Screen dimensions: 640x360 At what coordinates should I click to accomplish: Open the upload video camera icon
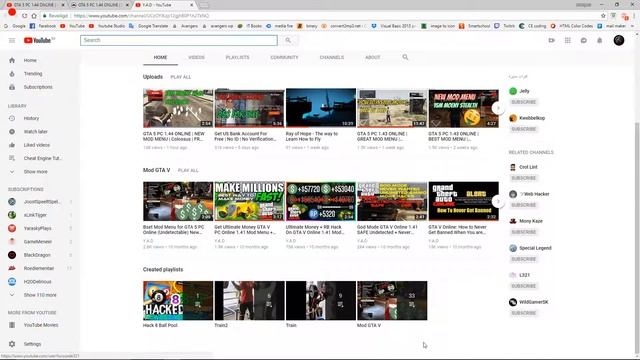click(x=551, y=40)
